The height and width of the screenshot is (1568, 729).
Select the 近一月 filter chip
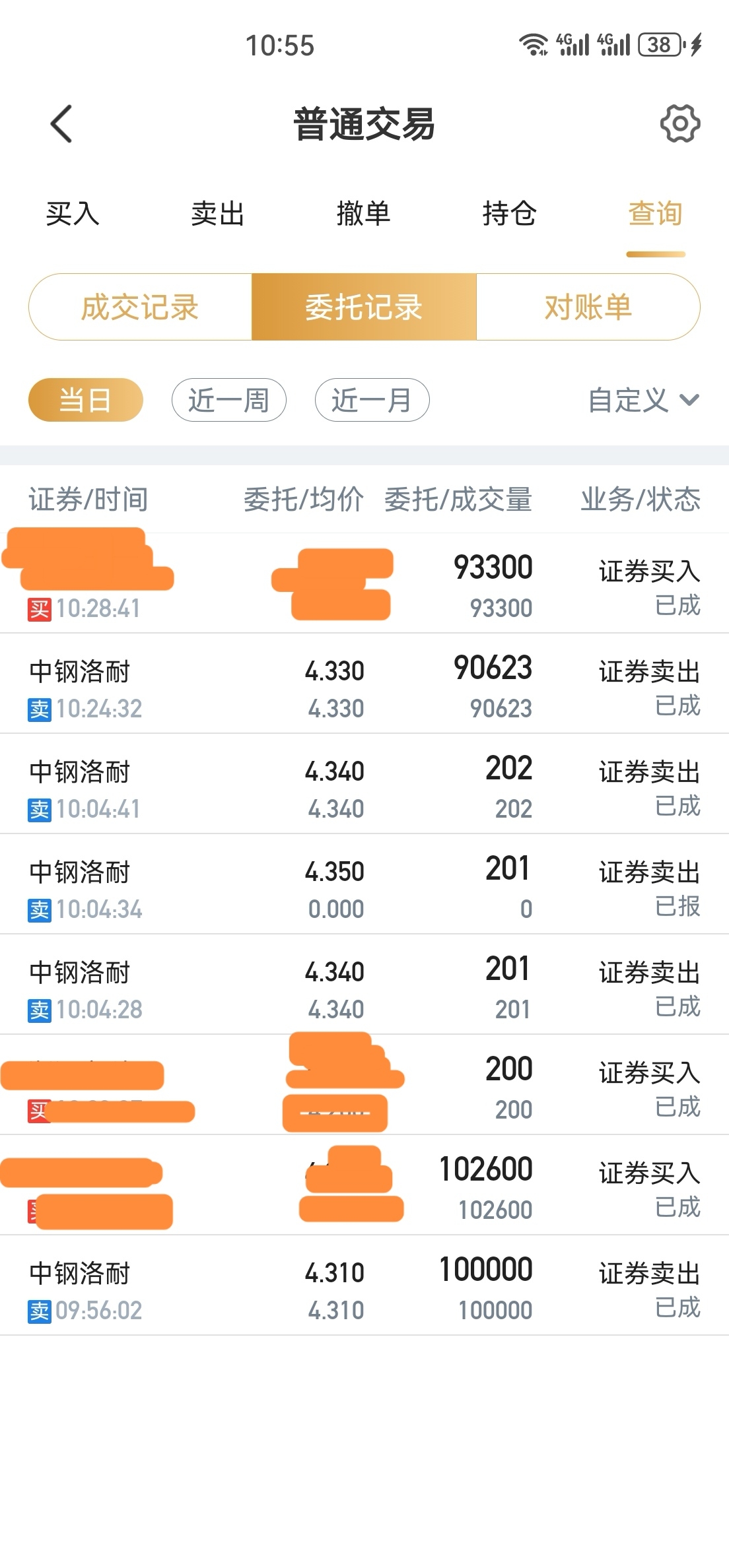click(372, 400)
